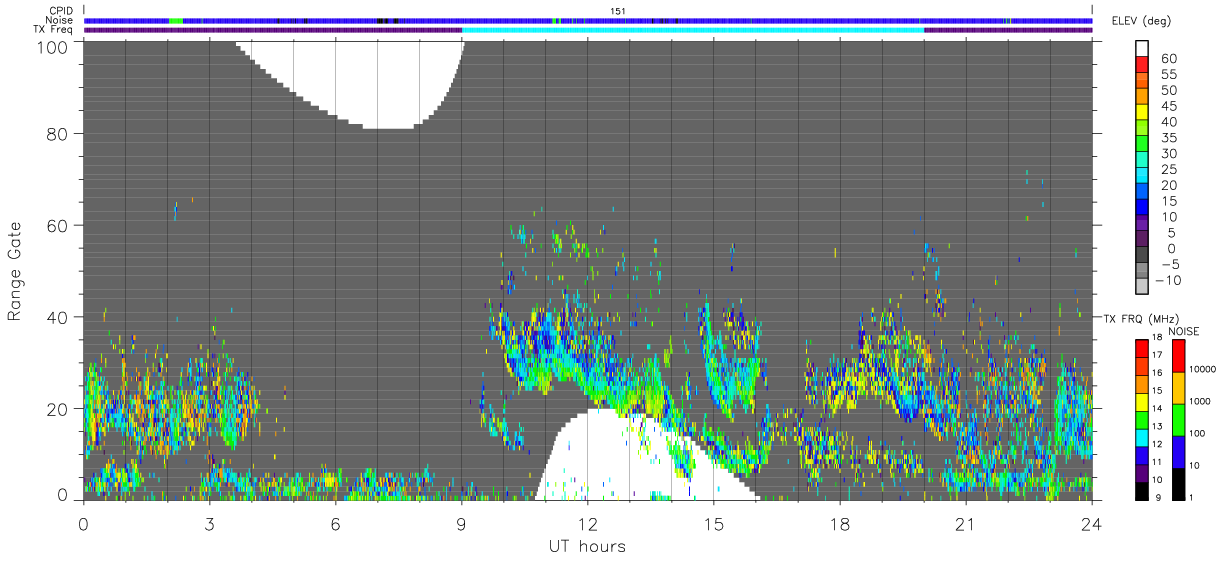This screenshot has height=567, width=1228.
Task: Click the '80' tick on Range Gate axis
Action: [x=59, y=133]
